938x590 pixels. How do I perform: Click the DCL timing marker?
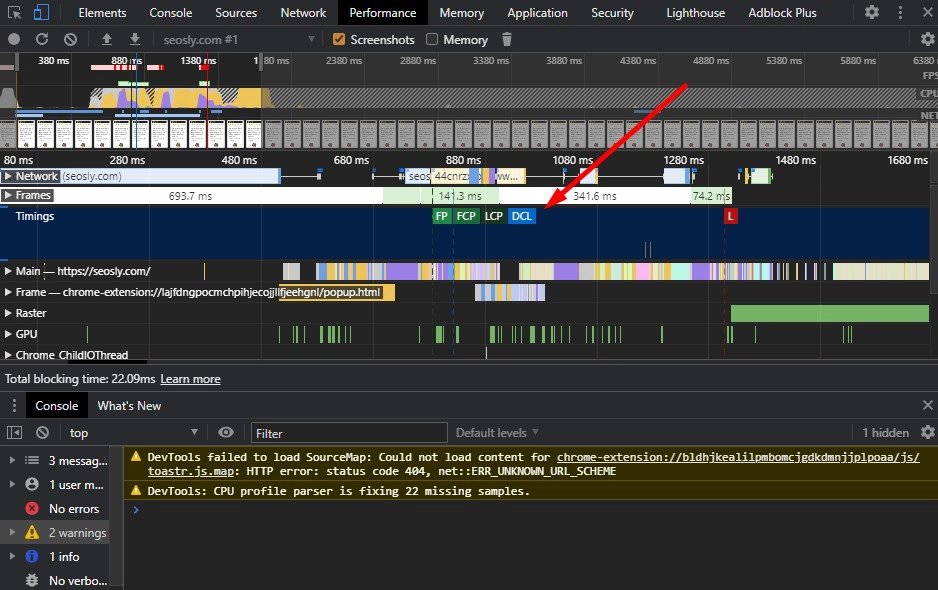point(522,216)
